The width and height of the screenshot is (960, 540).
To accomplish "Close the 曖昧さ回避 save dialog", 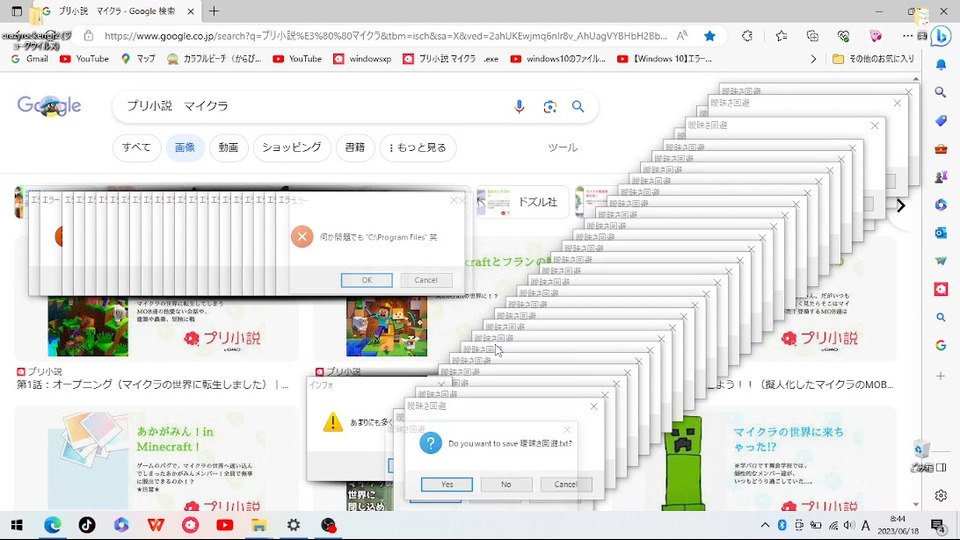I will point(593,407).
